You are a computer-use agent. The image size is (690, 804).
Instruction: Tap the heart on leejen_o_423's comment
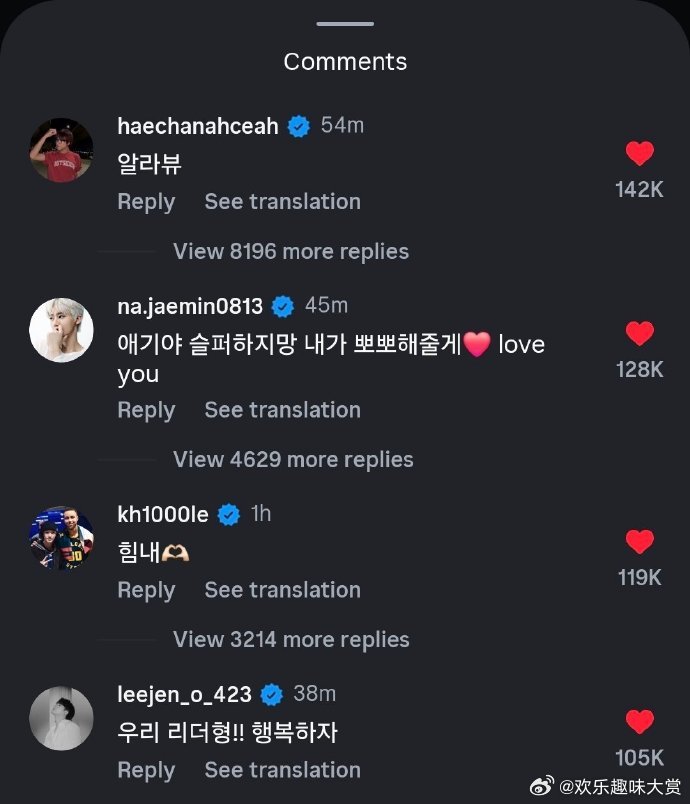[x=640, y=721]
